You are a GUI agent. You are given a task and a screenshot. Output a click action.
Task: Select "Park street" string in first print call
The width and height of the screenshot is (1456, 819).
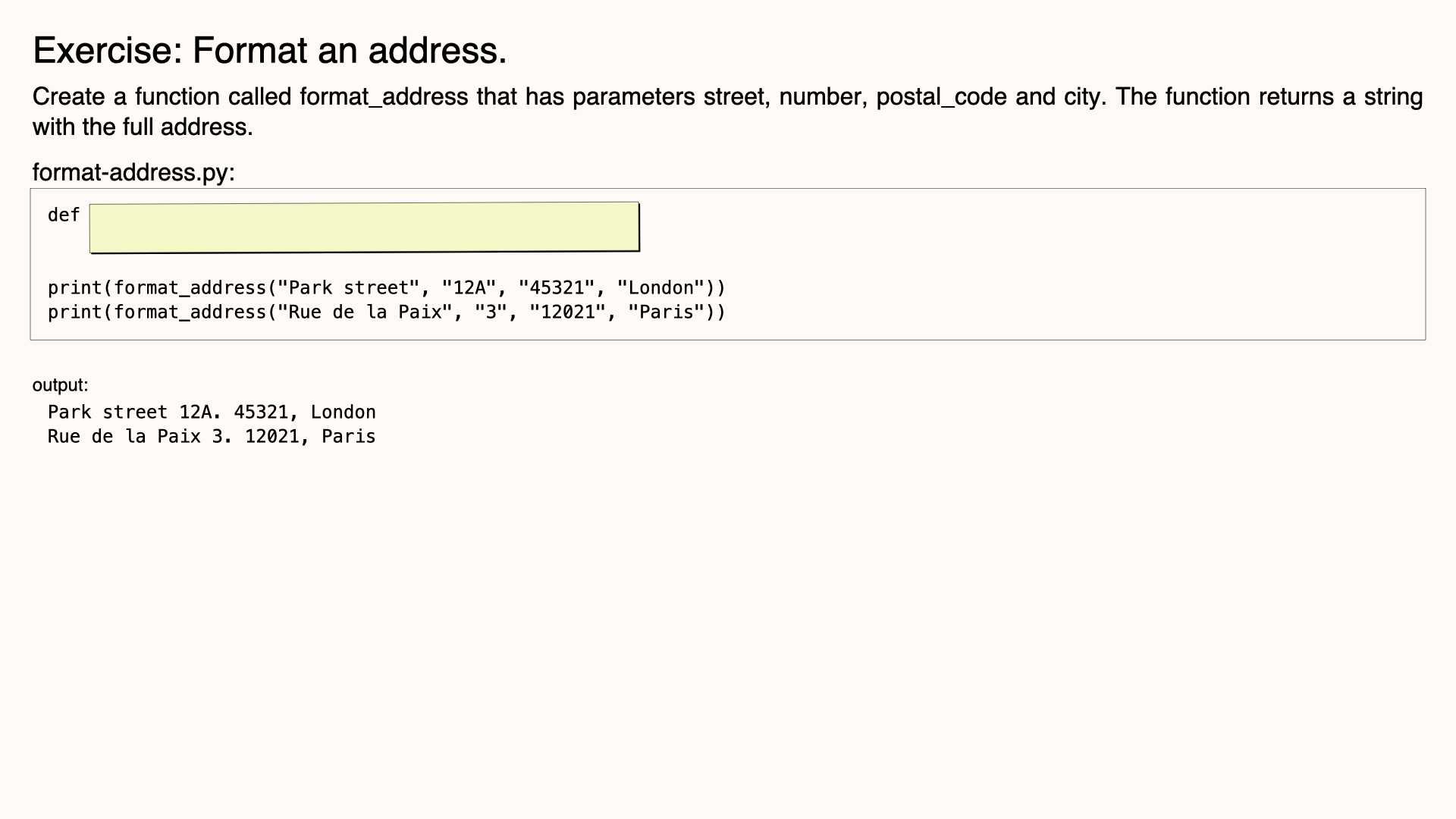[349, 288]
